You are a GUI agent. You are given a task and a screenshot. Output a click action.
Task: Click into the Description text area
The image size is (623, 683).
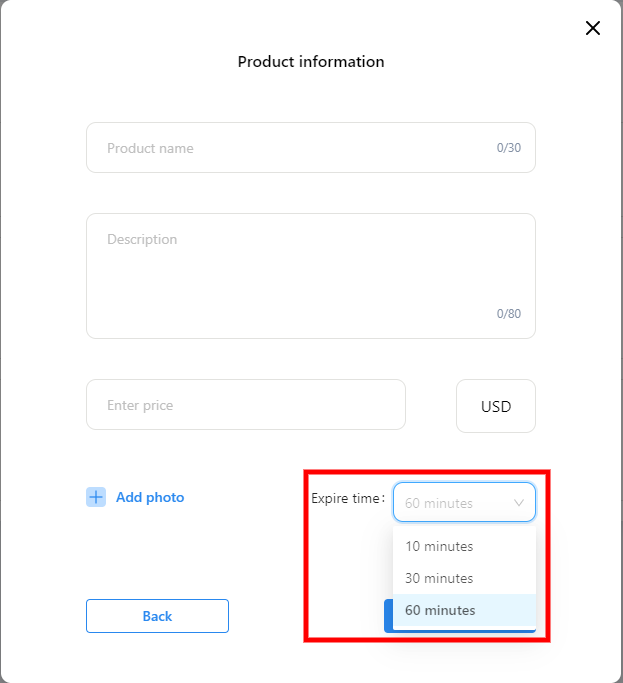click(x=310, y=276)
